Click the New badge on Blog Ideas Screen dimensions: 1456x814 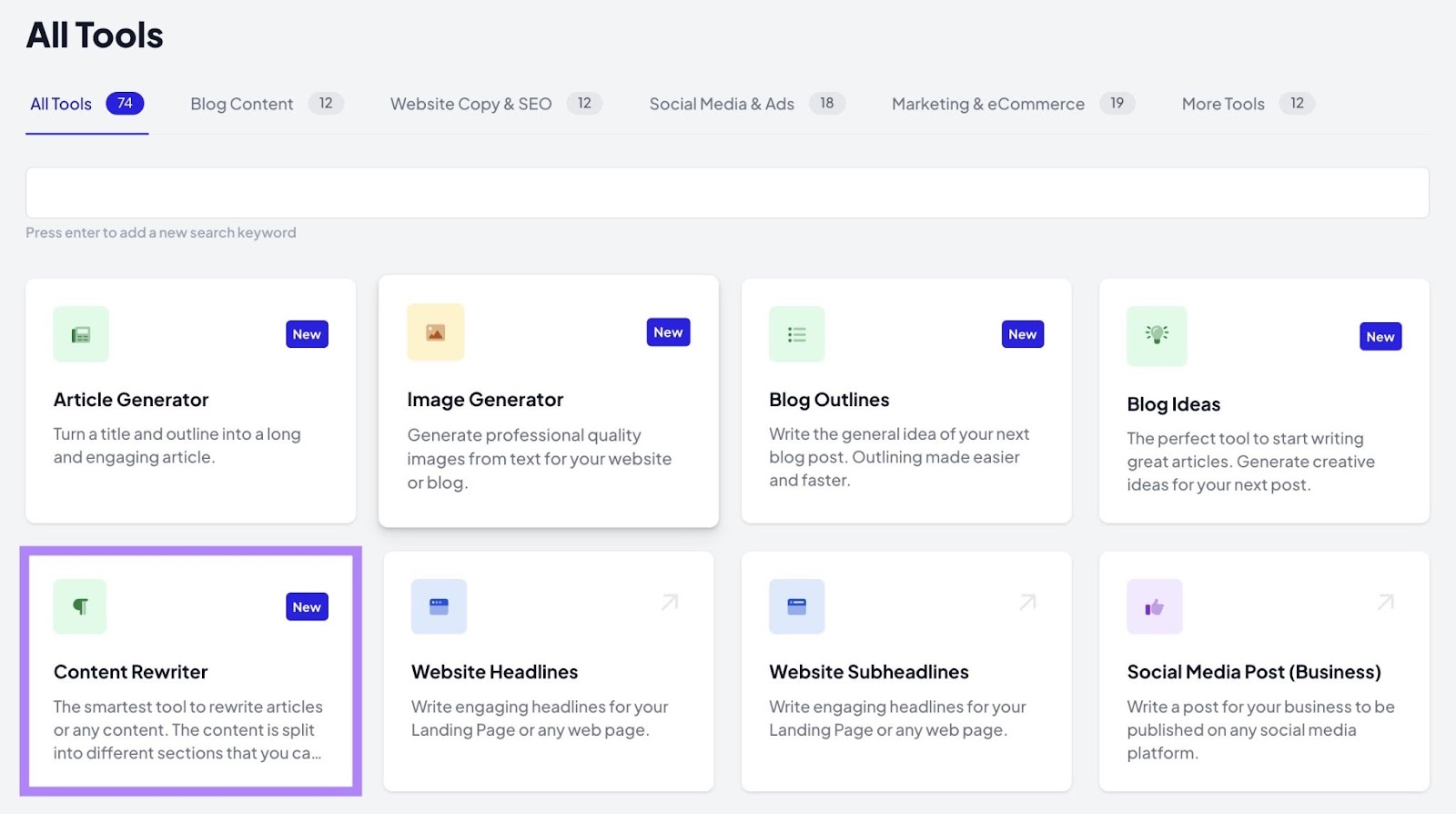pyautogui.click(x=1380, y=337)
